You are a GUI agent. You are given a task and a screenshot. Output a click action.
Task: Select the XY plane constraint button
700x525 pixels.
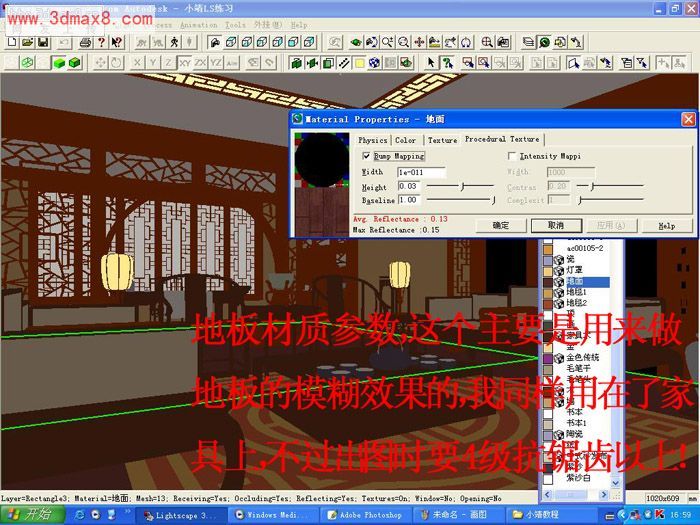[x=185, y=63]
